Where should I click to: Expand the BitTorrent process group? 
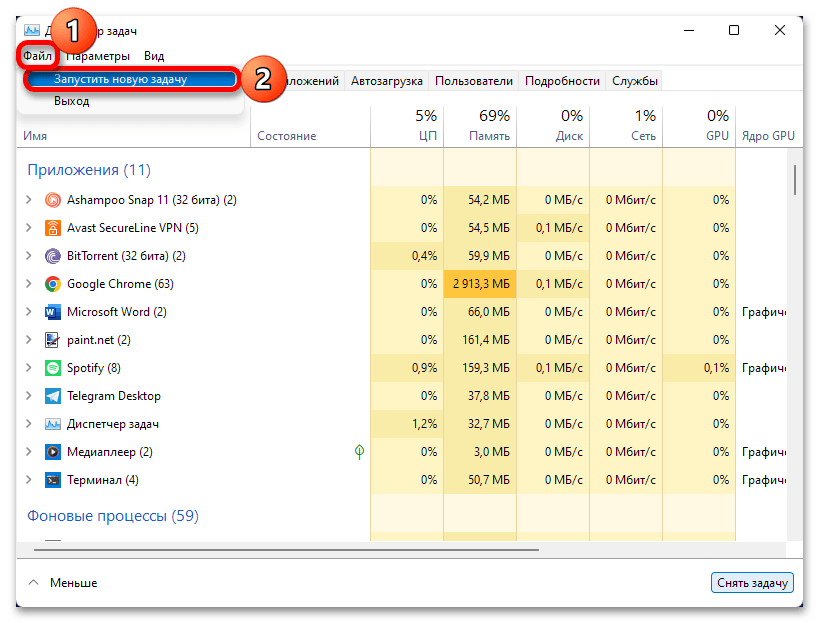coord(29,255)
